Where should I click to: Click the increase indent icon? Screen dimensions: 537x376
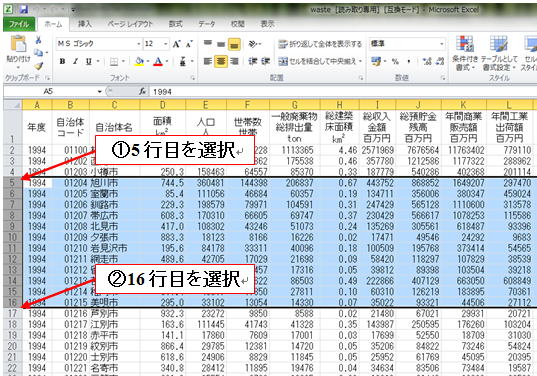[266, 61]
